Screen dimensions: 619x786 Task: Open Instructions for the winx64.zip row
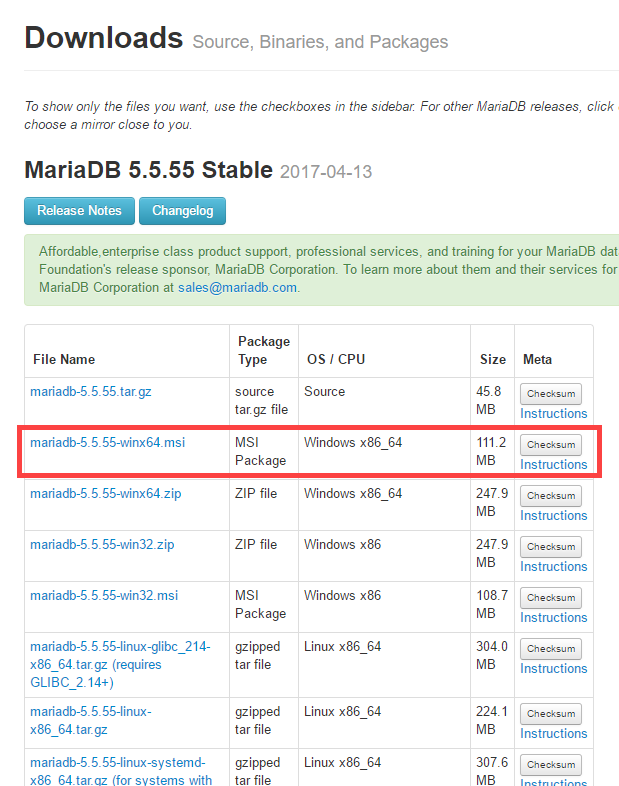click(553, 516)
